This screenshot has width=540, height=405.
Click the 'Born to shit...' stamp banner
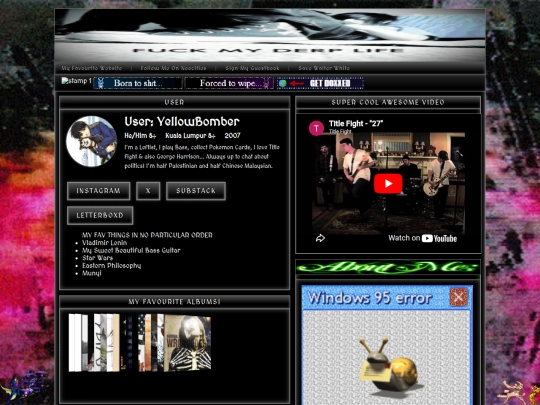138,83
